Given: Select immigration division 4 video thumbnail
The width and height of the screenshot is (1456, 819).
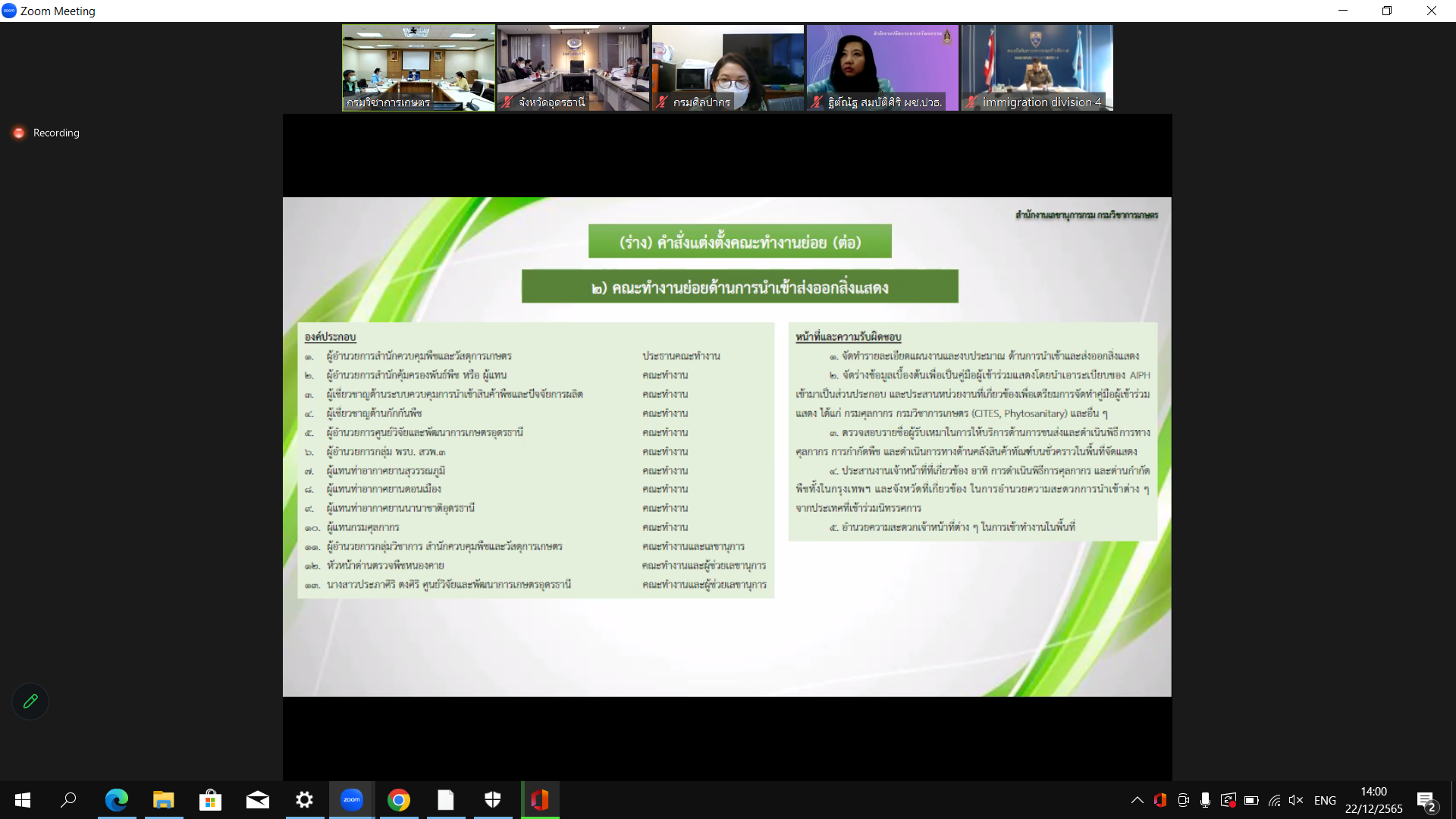Looking at the screenshot, I should tap(1037, 67).
